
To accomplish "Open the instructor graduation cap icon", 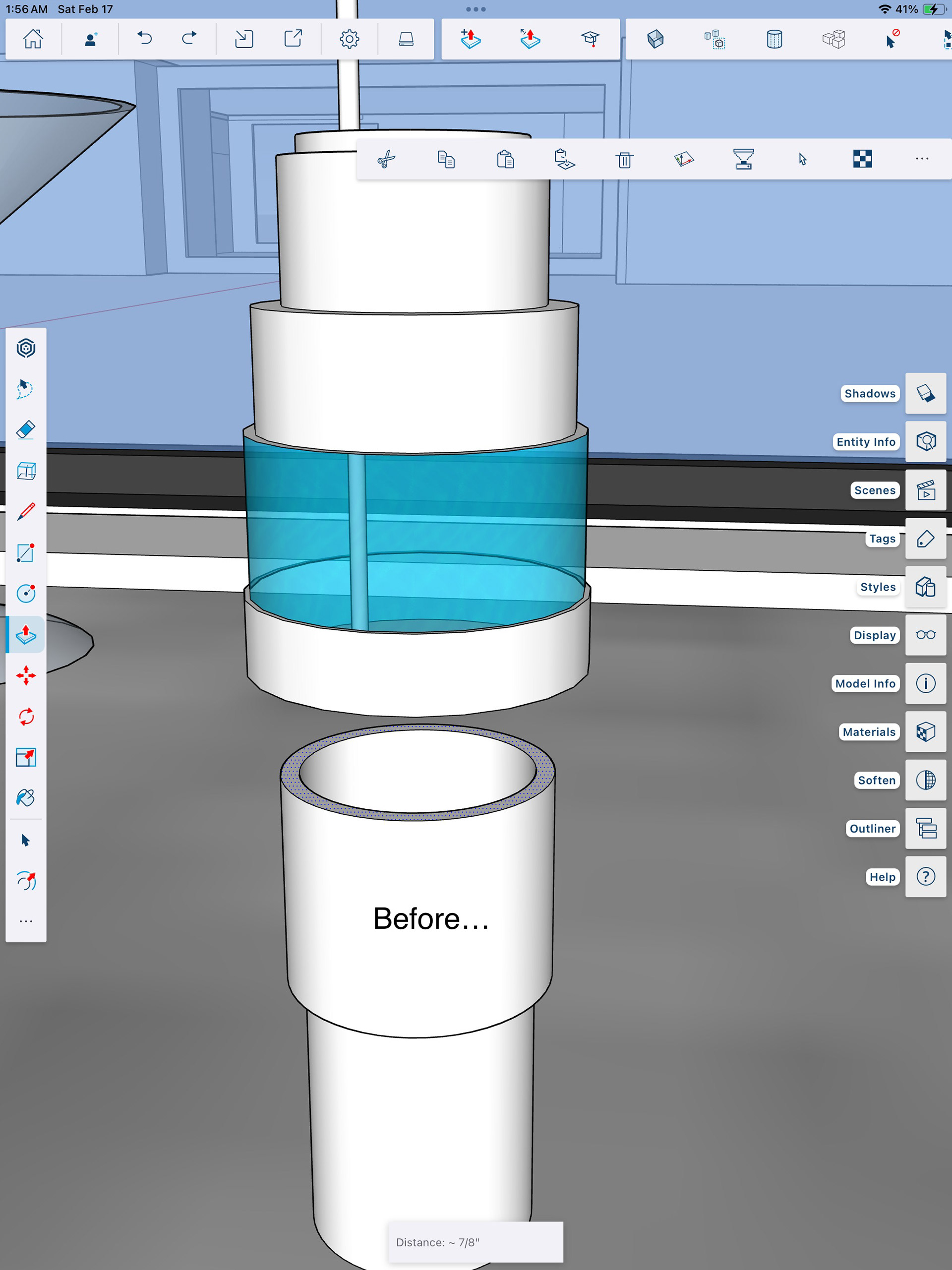I will [x=590, y=39].
